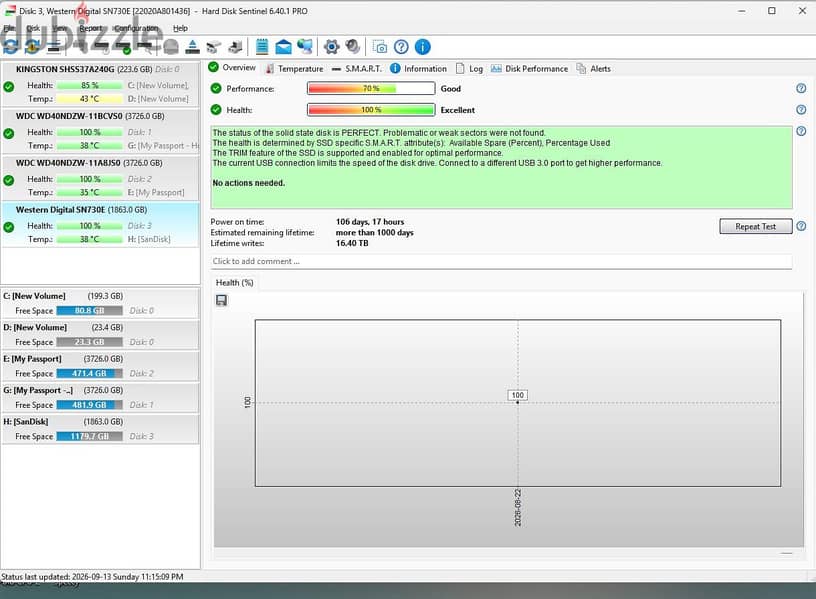Click the Repeat Test button
Viewport: 816px width, 599px height.
click(756, 226)
